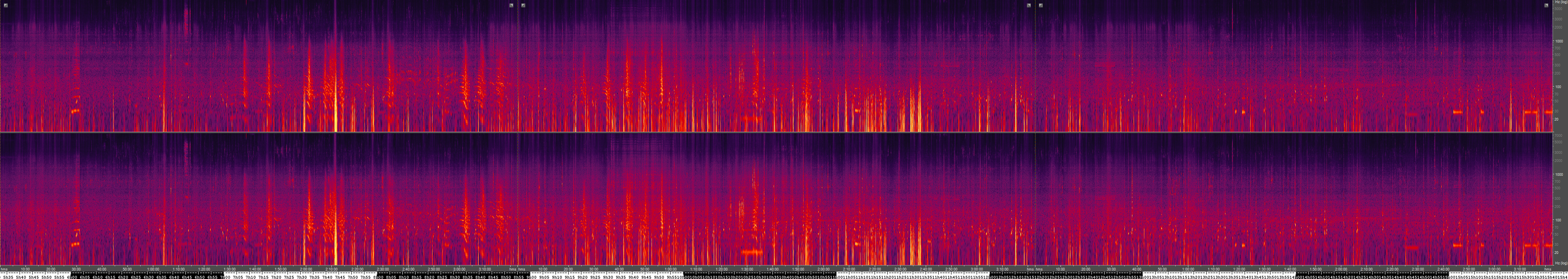Grab the third clip's fade-in handle
The height and width of the screenshot is (279, 1568).
coord(1041,5)
